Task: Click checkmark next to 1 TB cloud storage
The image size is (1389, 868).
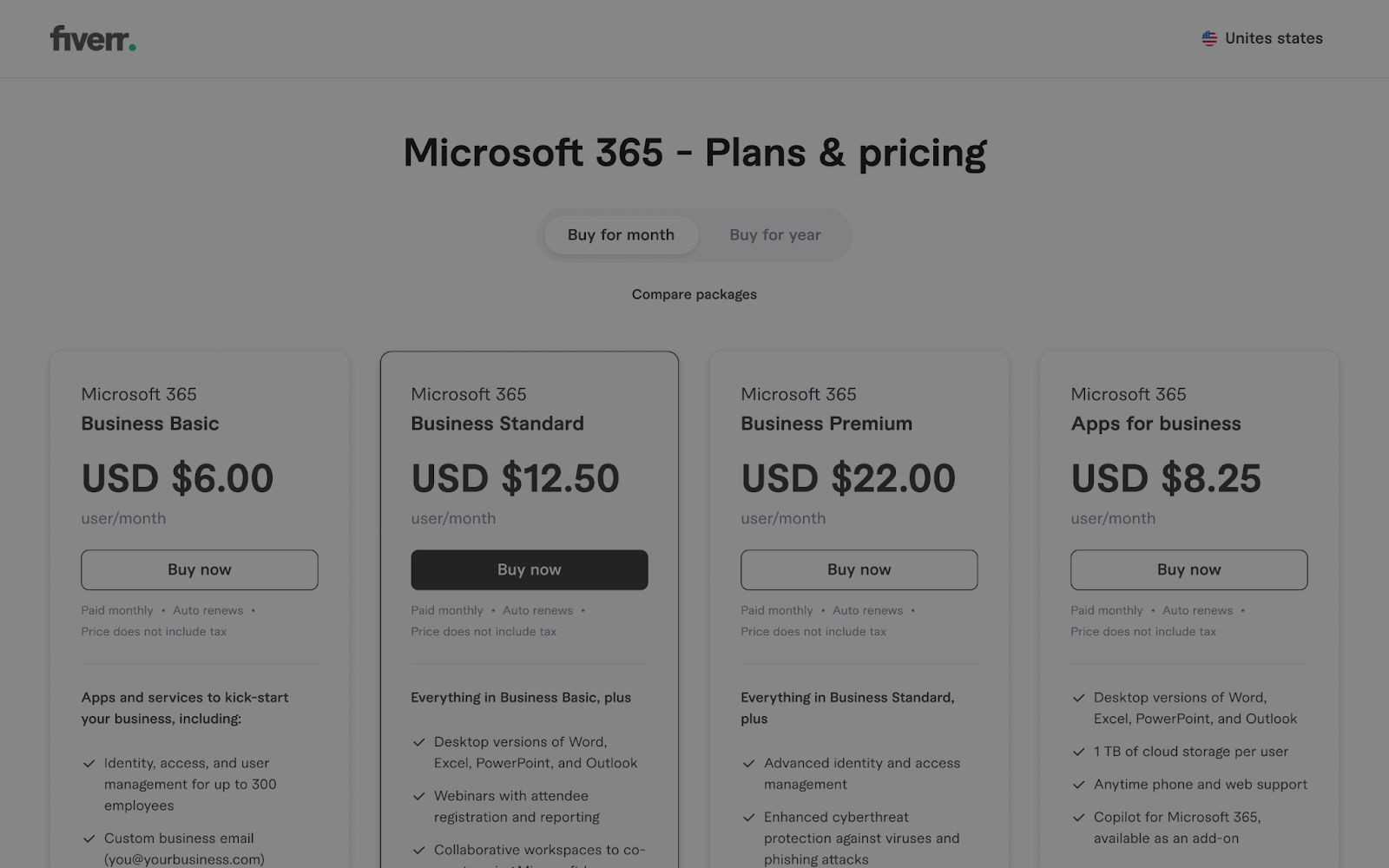Action: point(1078,752)
